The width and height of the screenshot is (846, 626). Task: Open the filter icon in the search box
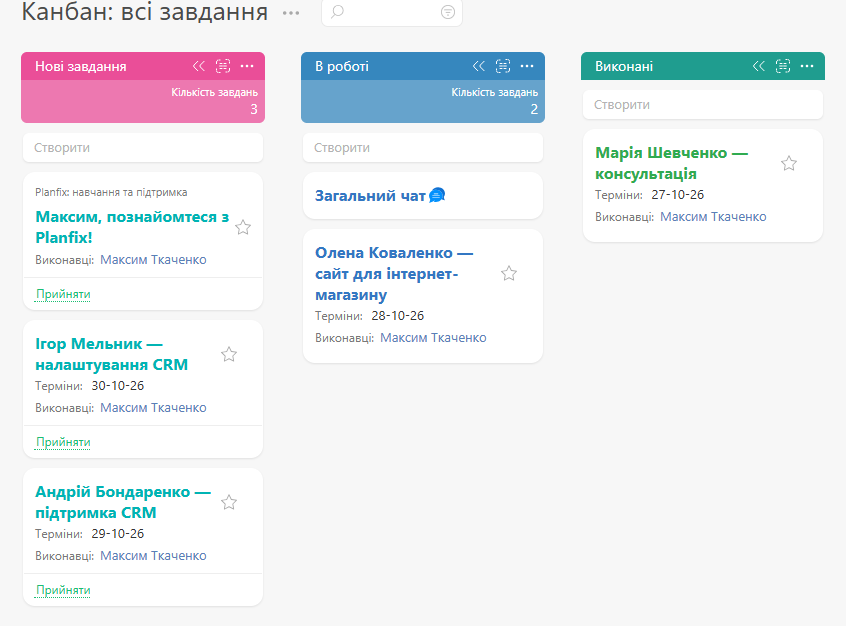(448, 12)
